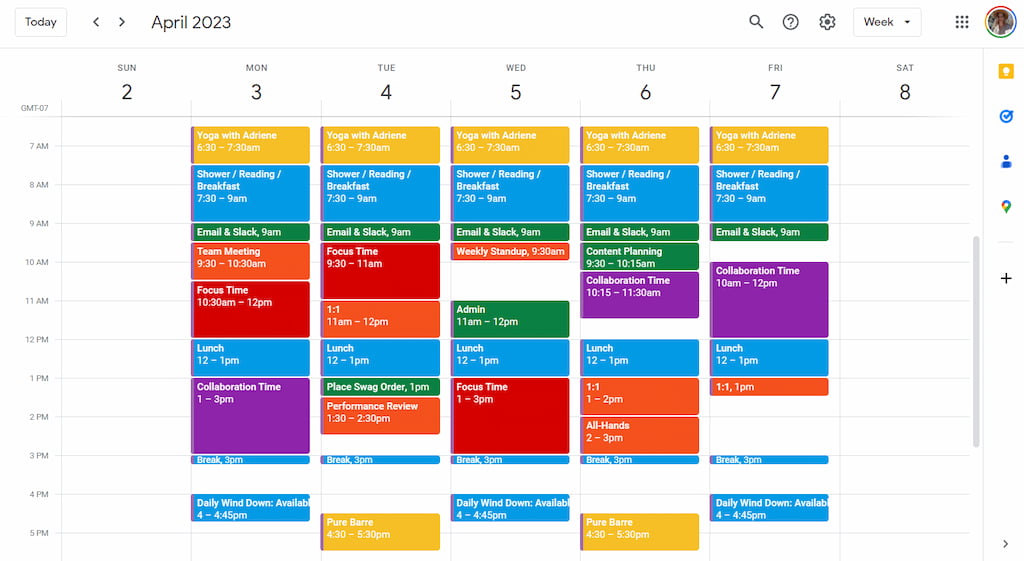
Task: Open the Help question mark icon
Action: click(x=791, y=22)
